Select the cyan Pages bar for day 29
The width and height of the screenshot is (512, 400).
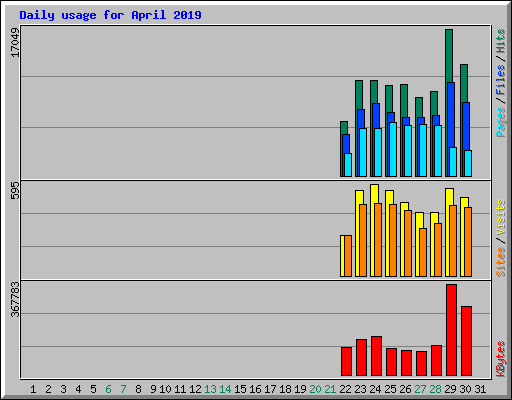click(x=453, y=162)
